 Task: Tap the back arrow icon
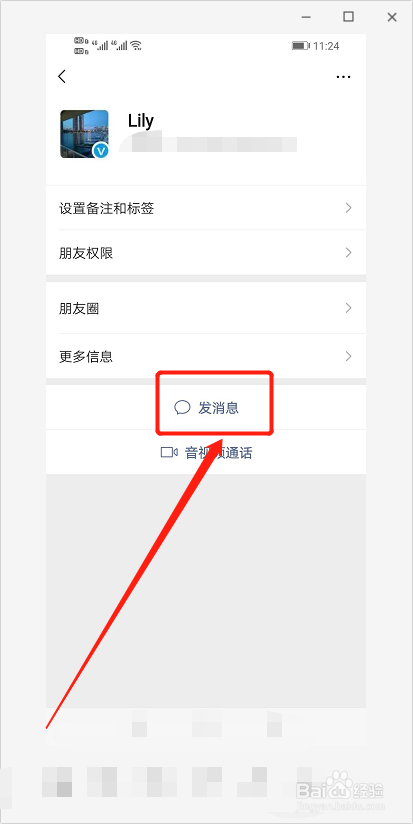click(62, 77)
